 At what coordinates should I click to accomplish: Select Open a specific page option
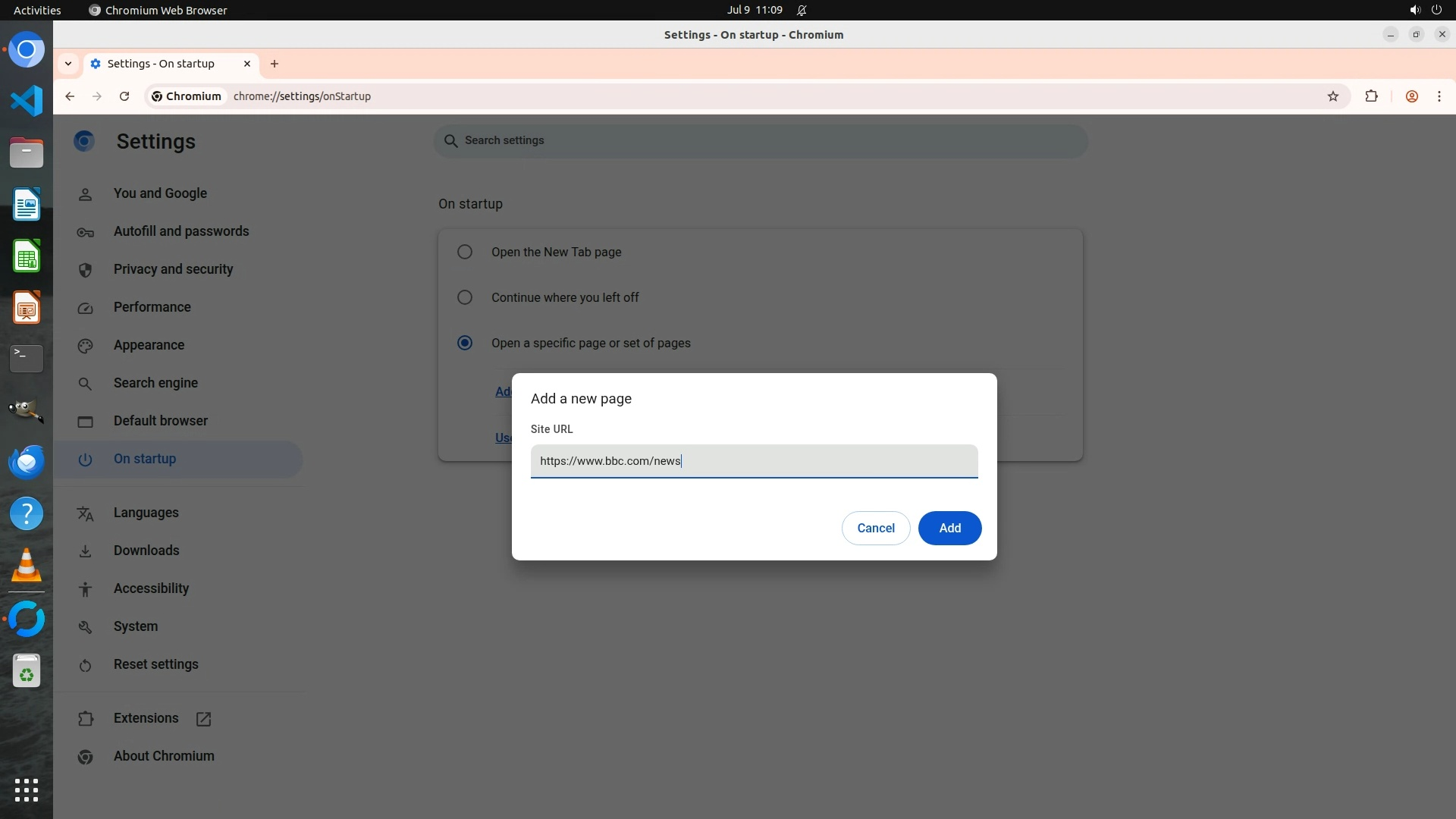(x=465, y=343)
